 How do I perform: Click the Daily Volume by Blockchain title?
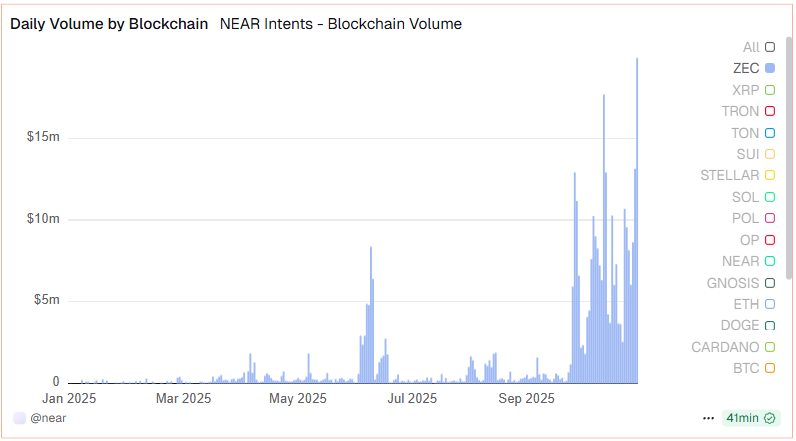109,24
